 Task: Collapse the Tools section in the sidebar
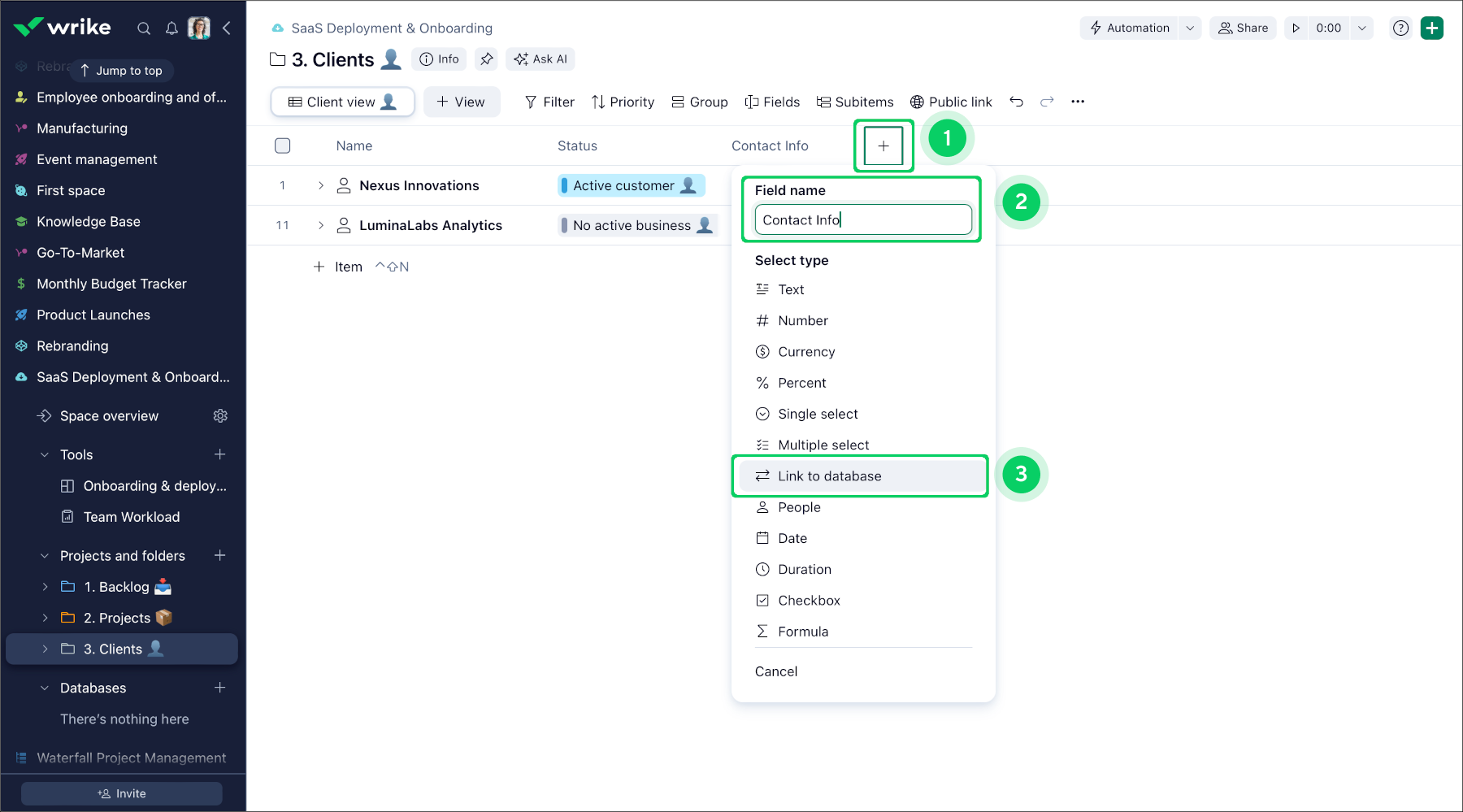pyautogui.click(x=44, y=454)
